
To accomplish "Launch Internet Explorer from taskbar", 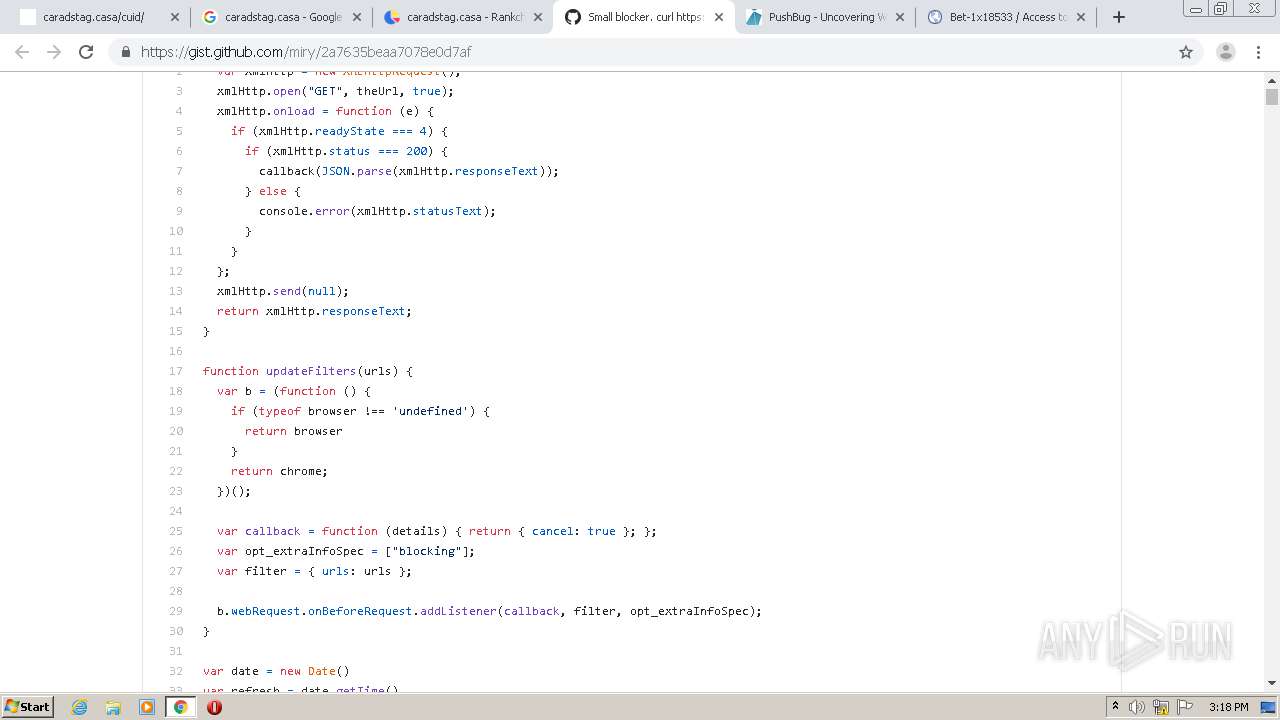I will 79,707.
